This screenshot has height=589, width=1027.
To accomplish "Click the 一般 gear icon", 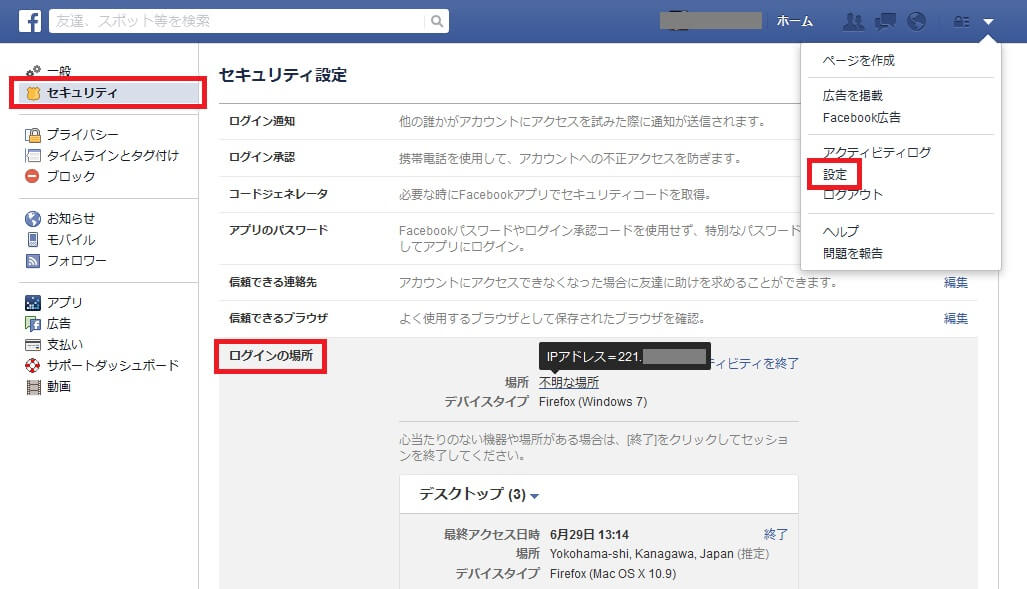I will [33, 71].
